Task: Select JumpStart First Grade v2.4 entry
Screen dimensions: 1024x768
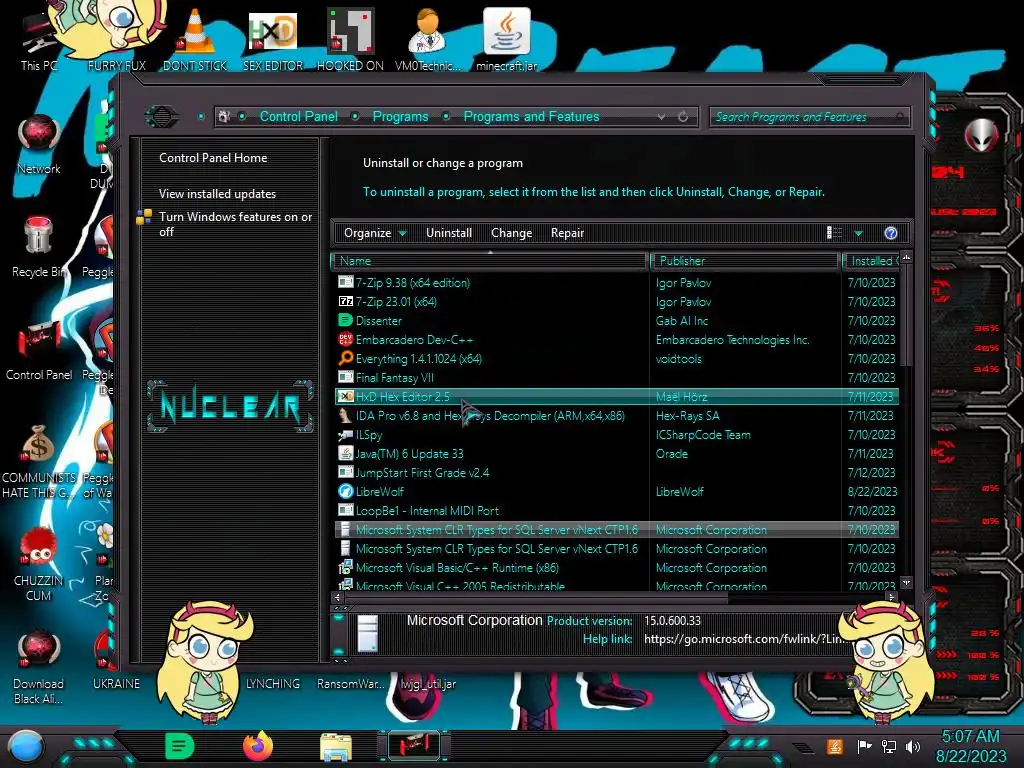Action: pos(616,472)
